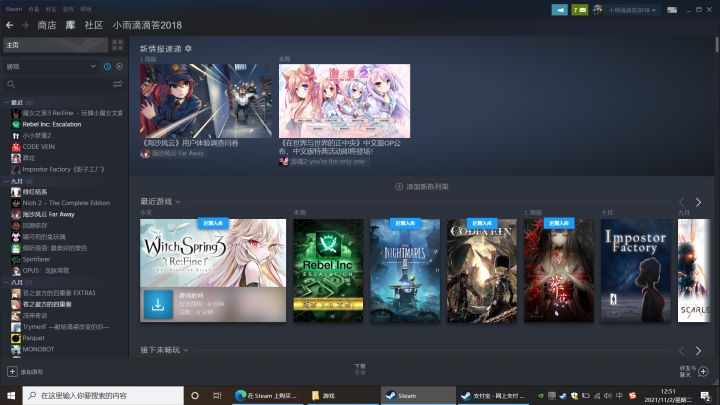Image resolution: width=720 pixels, height=405 pixels.
Task: Click the Windows taskbar search box
Action: 103,395
